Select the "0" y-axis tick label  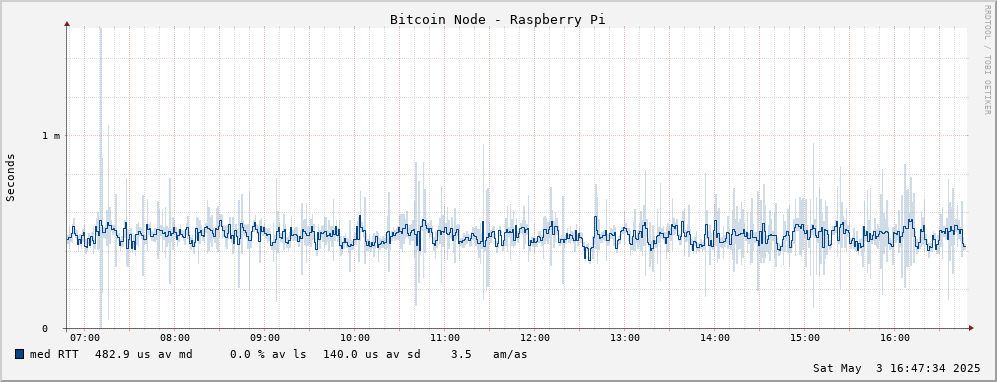[x=45, y=329]
